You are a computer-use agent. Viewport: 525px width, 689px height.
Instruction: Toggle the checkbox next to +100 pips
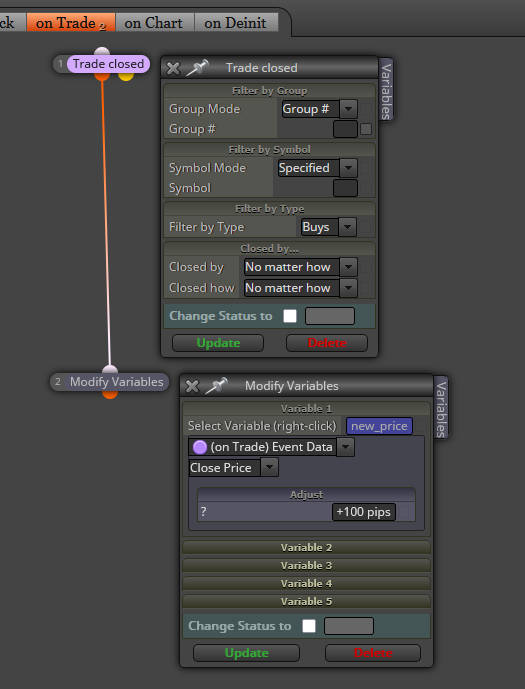coord(405,512)
